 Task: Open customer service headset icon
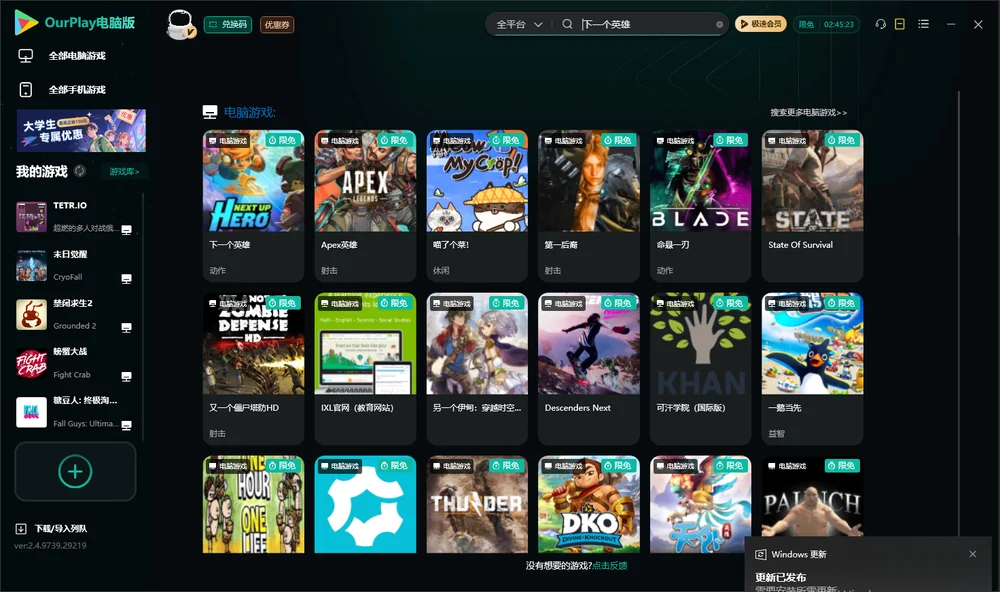pos(881,24)
